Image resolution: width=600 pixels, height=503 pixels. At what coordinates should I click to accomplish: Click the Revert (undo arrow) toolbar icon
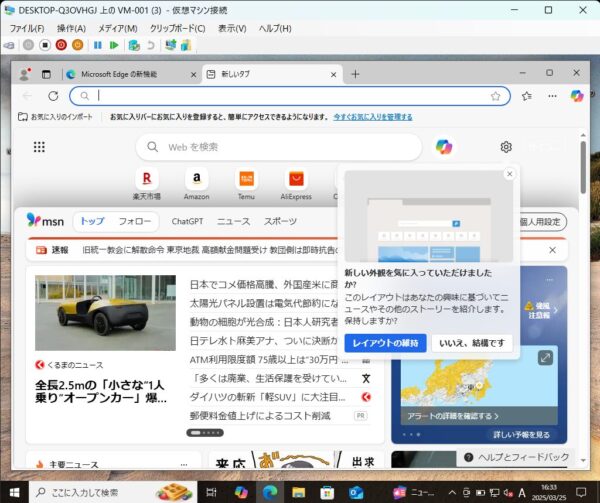(151, 45)
